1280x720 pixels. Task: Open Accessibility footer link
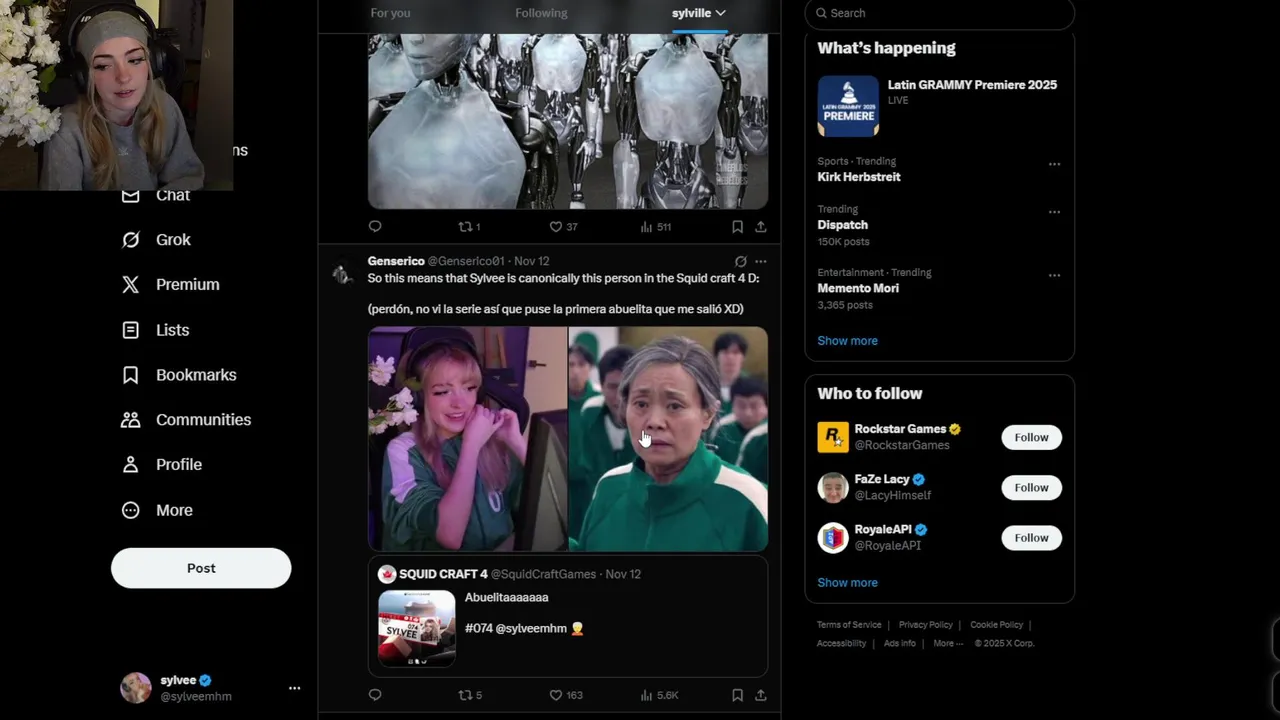(841, 644)
